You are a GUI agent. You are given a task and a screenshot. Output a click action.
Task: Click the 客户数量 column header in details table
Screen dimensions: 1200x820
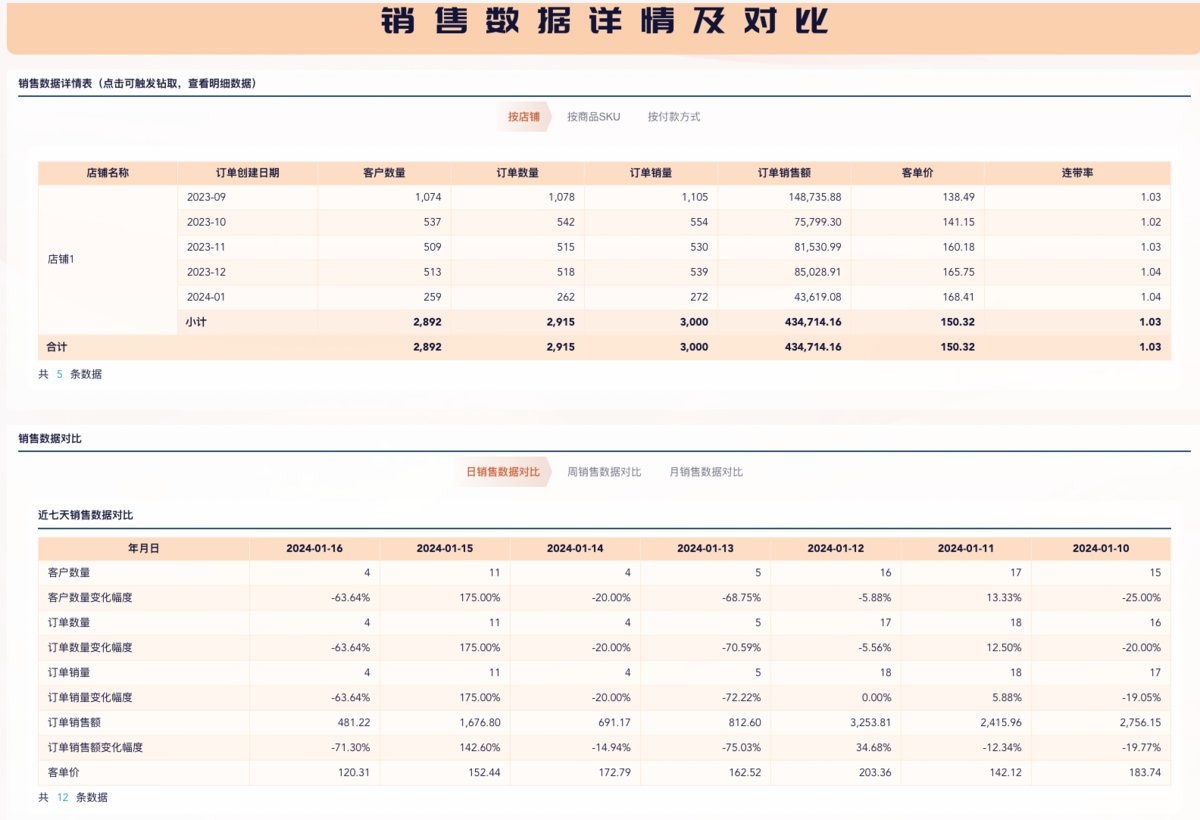point(384,173)
